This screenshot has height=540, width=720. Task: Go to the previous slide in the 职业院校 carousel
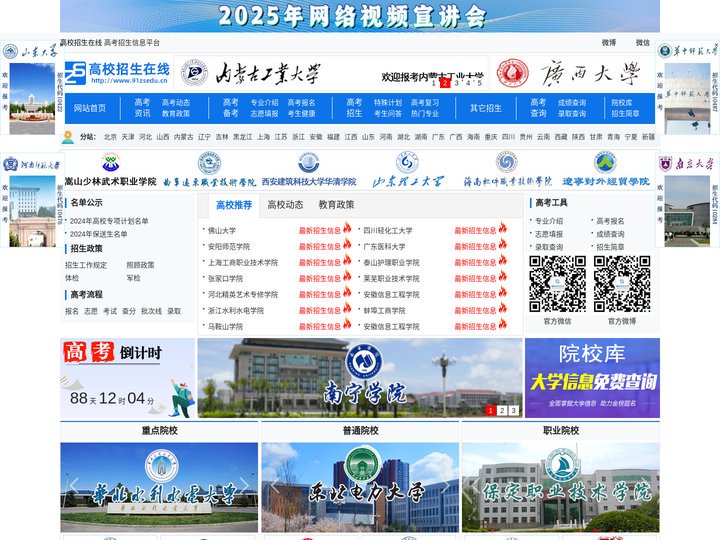pyautogui.click(x=476, y=486)
